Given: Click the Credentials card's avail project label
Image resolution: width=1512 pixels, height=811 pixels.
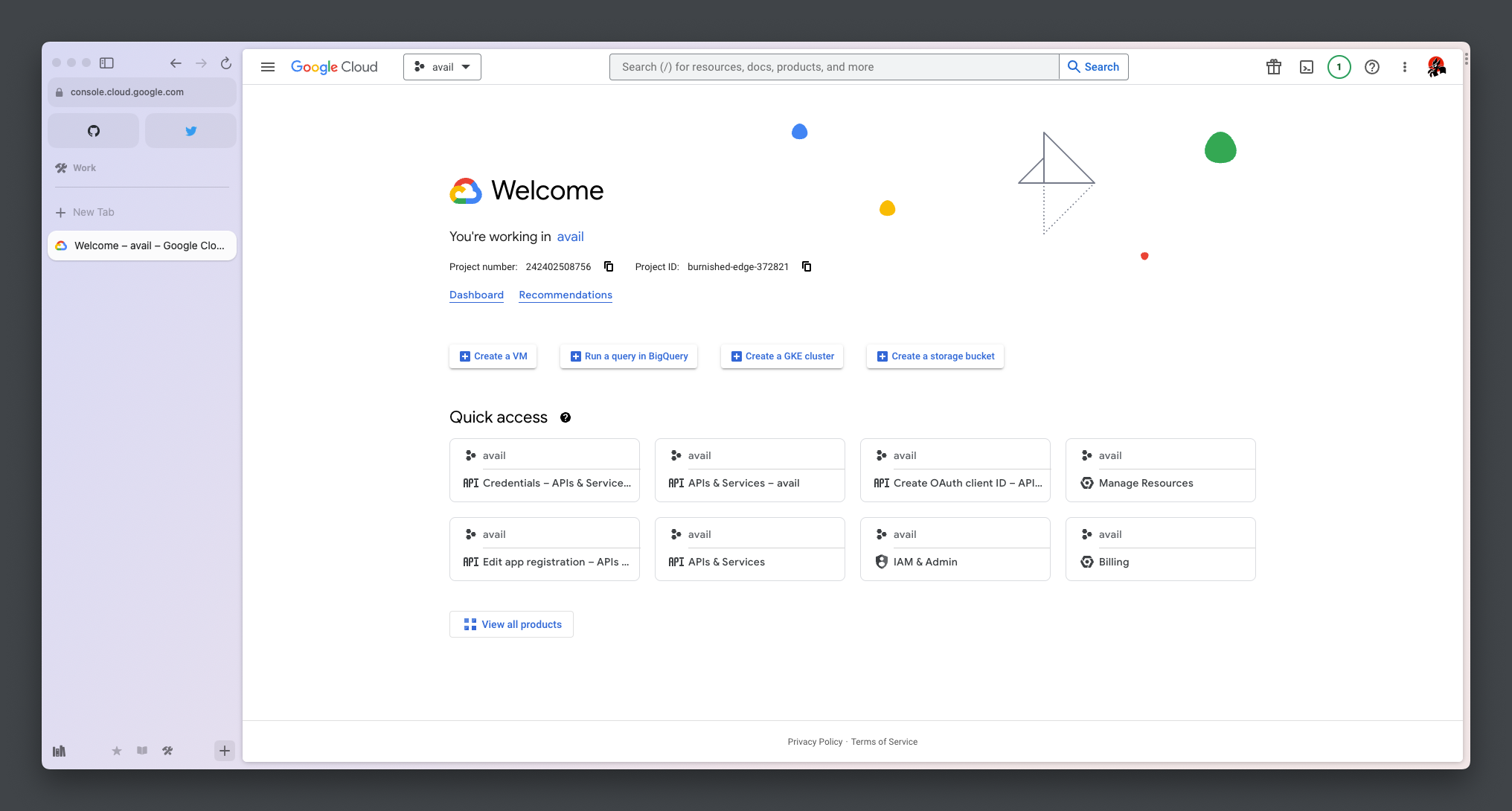Looking at the screenshot, I should click(494, 455).
